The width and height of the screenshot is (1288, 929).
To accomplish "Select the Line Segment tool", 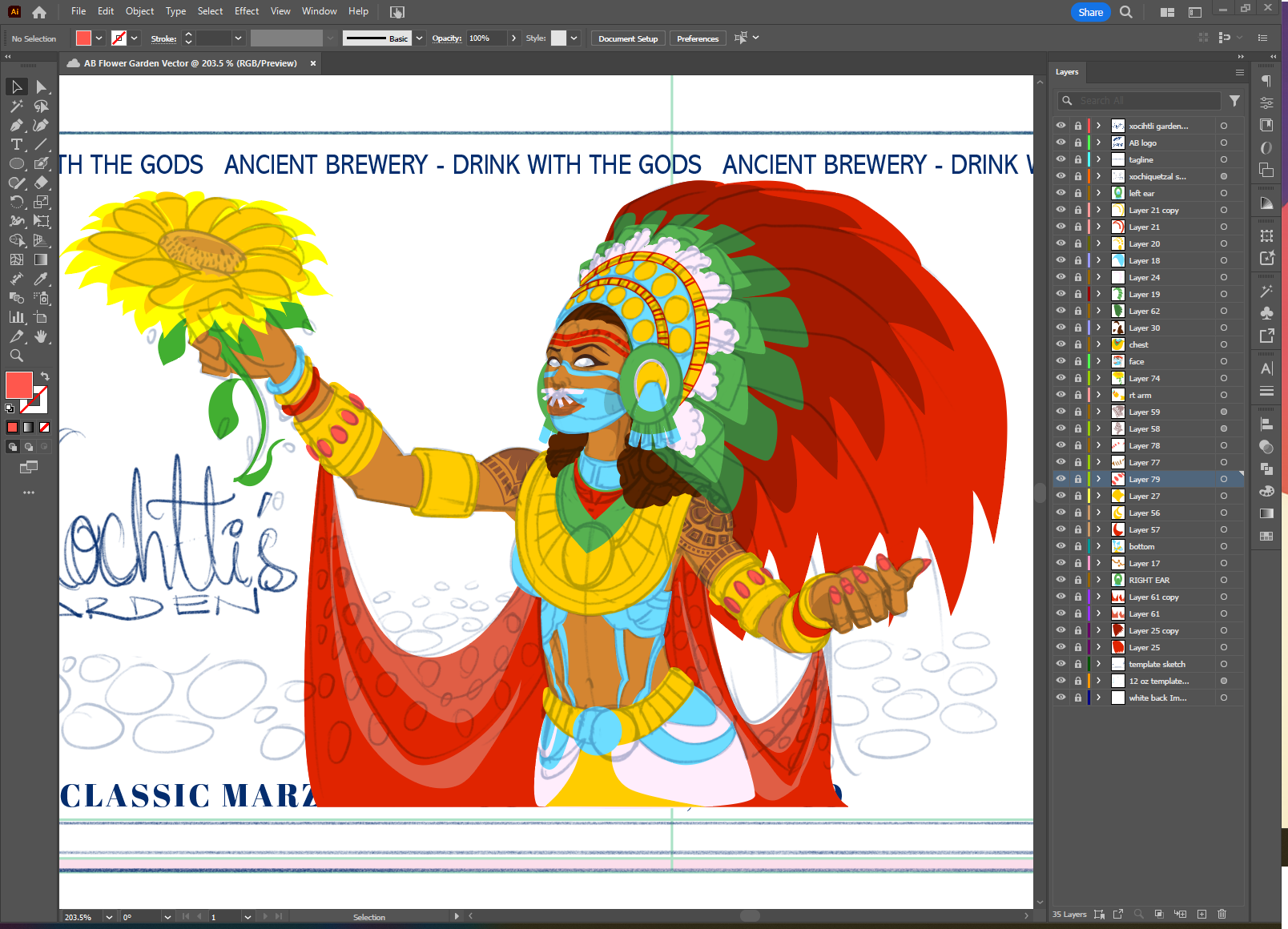I will tap(42, 144).
